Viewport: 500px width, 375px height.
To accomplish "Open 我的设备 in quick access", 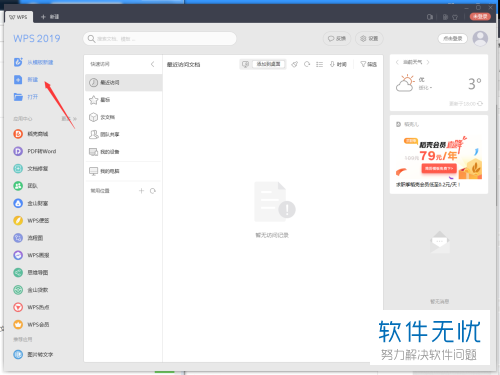I will pyautogui.click(x=124, y=152).
